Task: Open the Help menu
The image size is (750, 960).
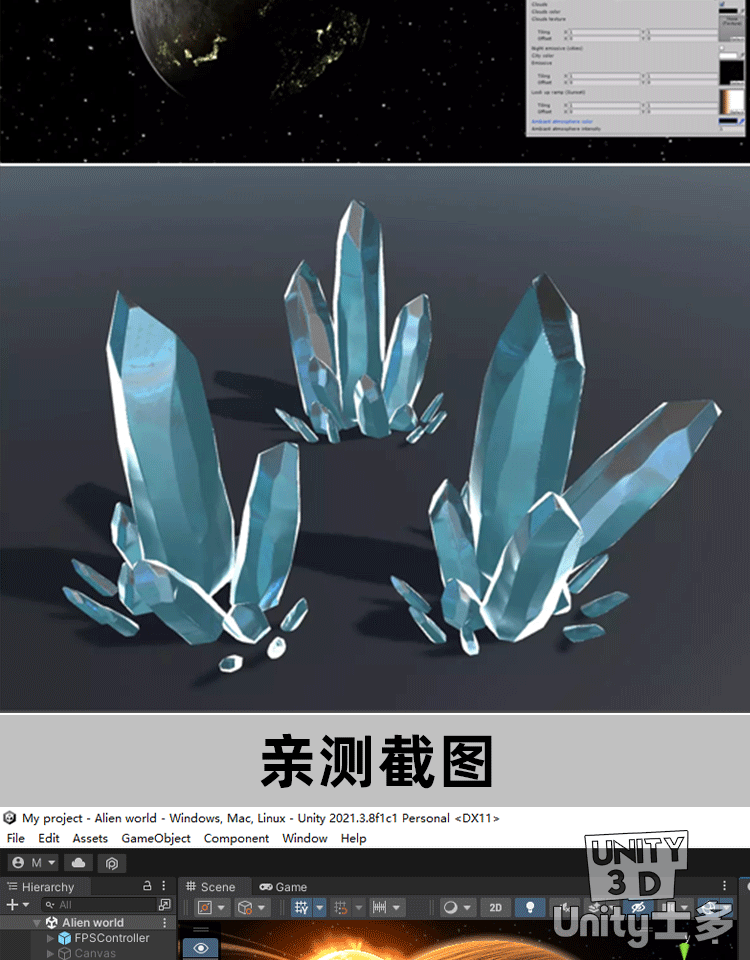Action: coord(353,838)
